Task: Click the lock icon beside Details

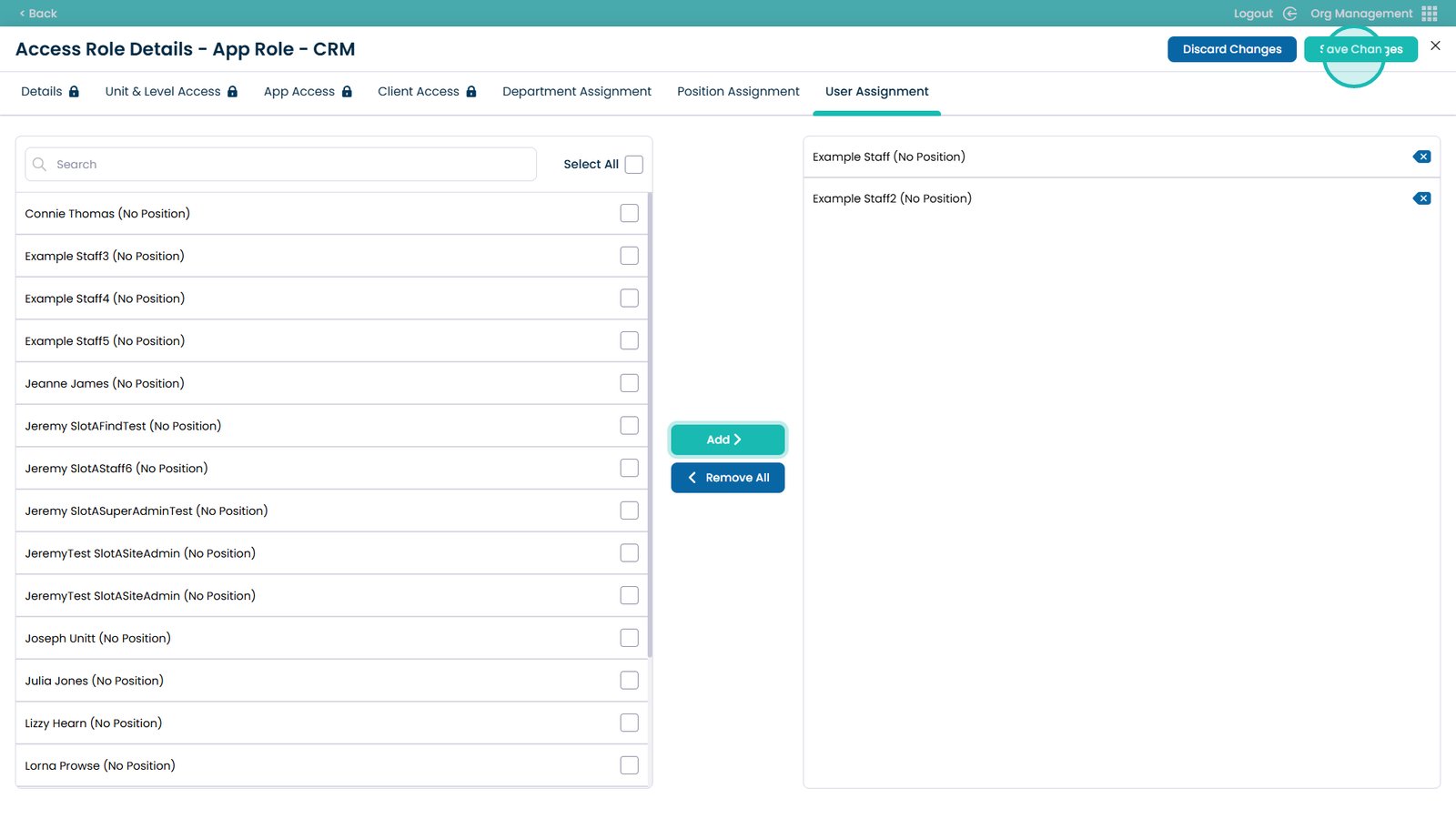Action: [x=75, y=92]
